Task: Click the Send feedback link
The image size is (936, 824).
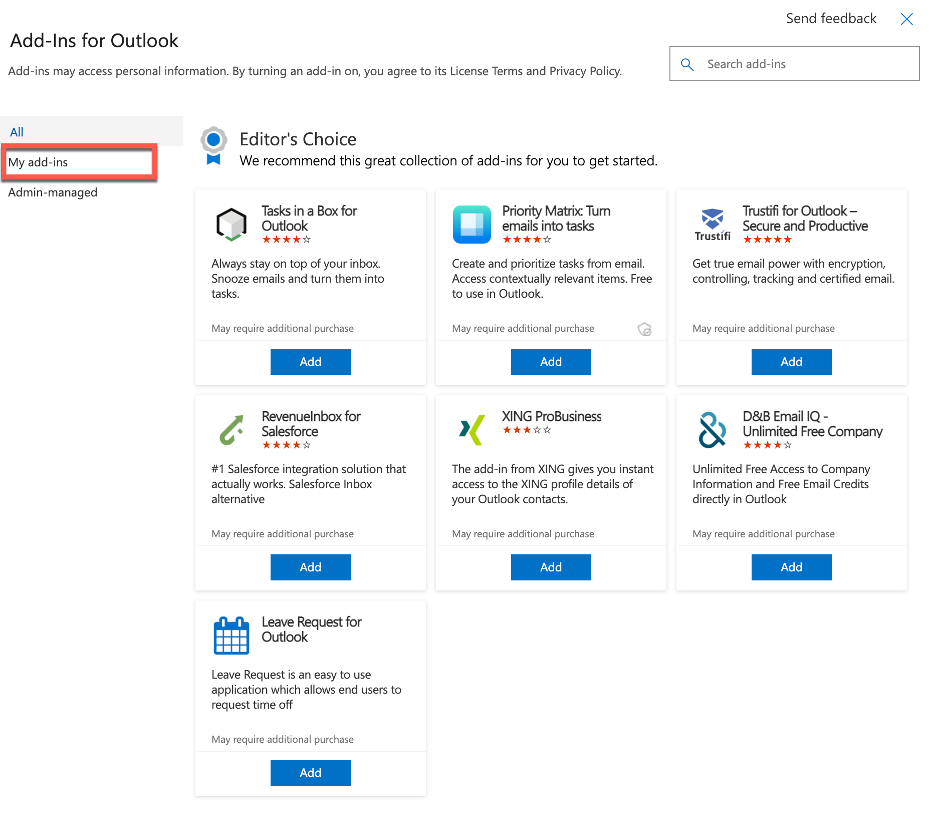Action: tap(831, 19)
